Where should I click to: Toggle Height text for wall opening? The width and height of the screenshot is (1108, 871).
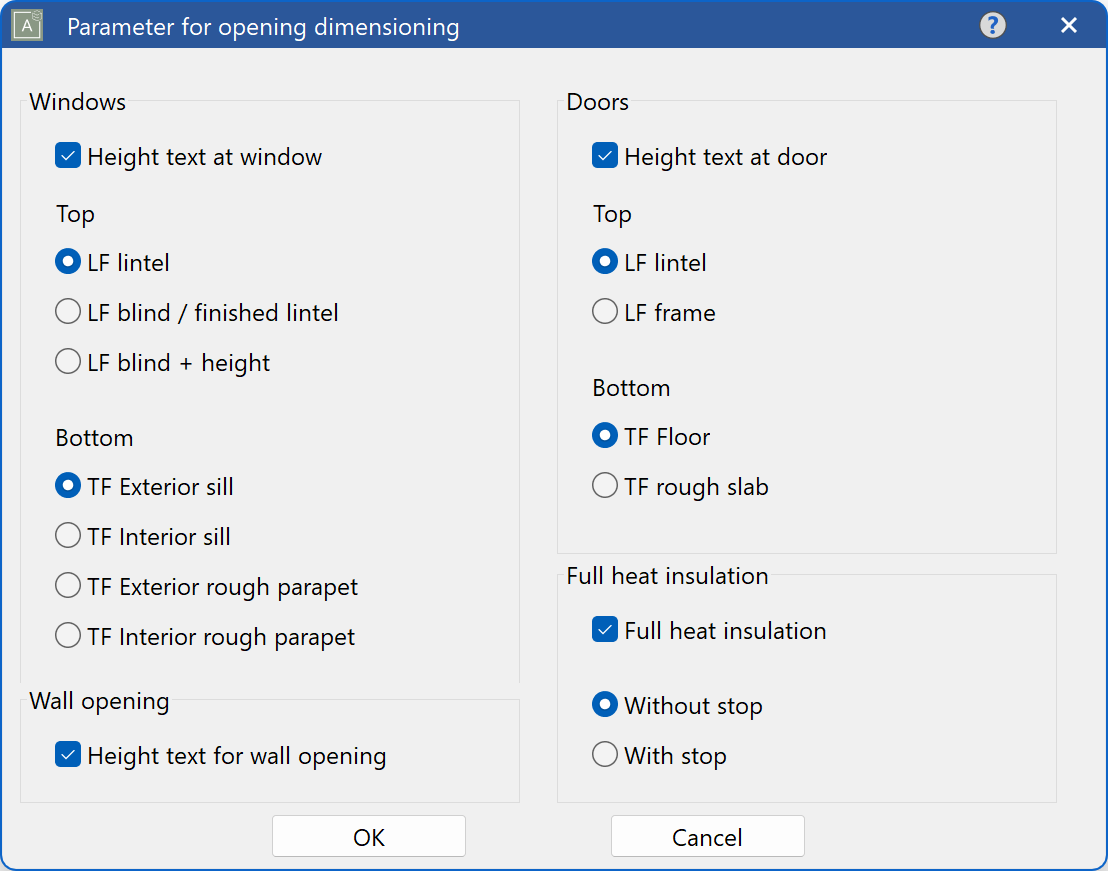coord(67,755)
